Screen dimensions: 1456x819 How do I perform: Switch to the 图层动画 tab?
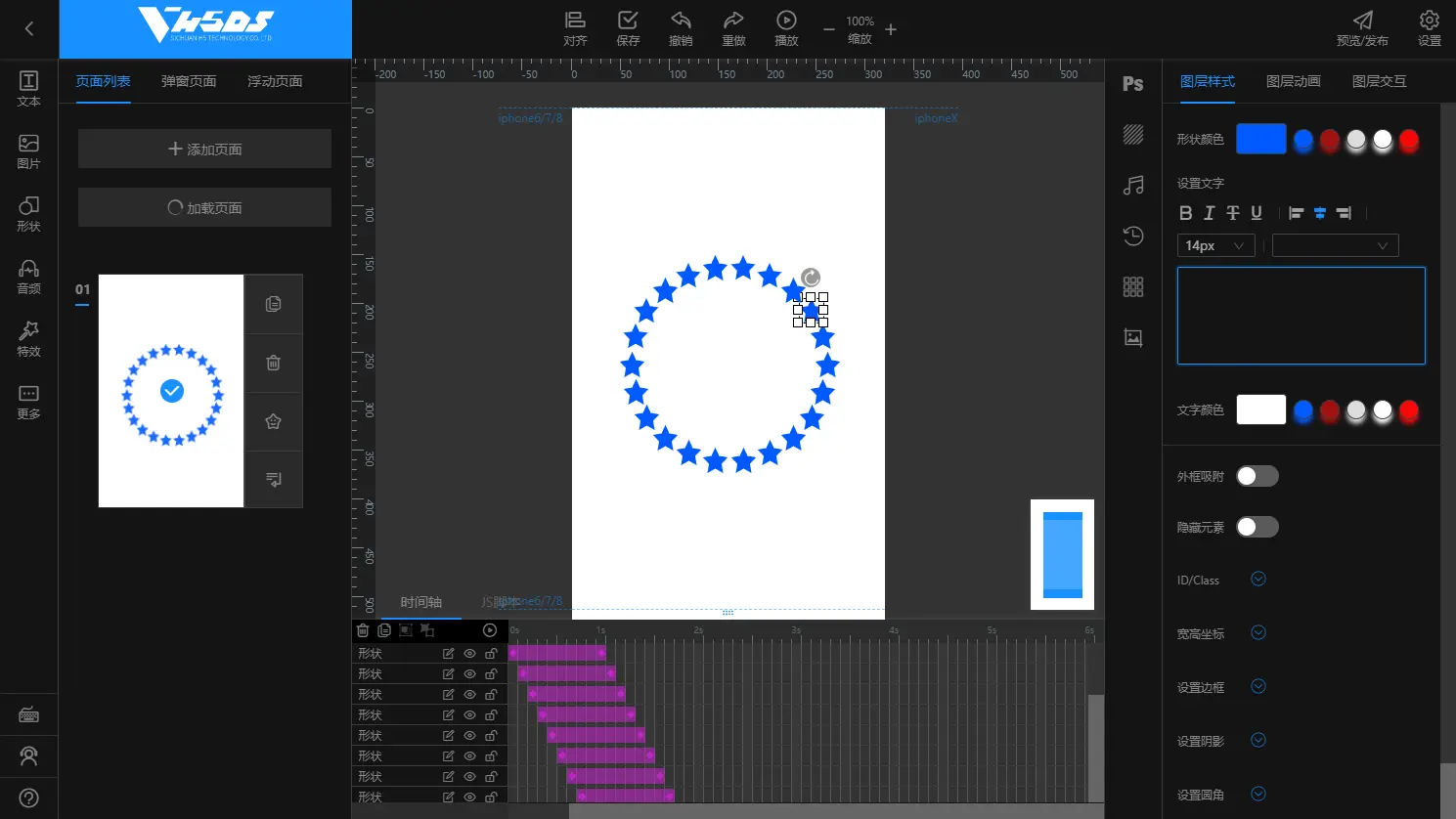point(1294,81)
